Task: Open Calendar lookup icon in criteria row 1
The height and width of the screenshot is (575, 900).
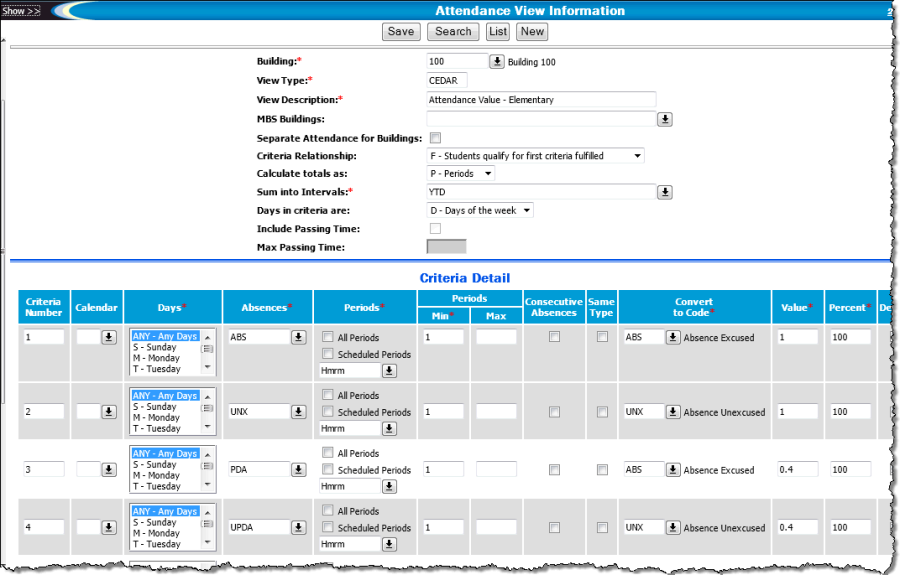Action: pyautogui.click(x=108, y=338)
